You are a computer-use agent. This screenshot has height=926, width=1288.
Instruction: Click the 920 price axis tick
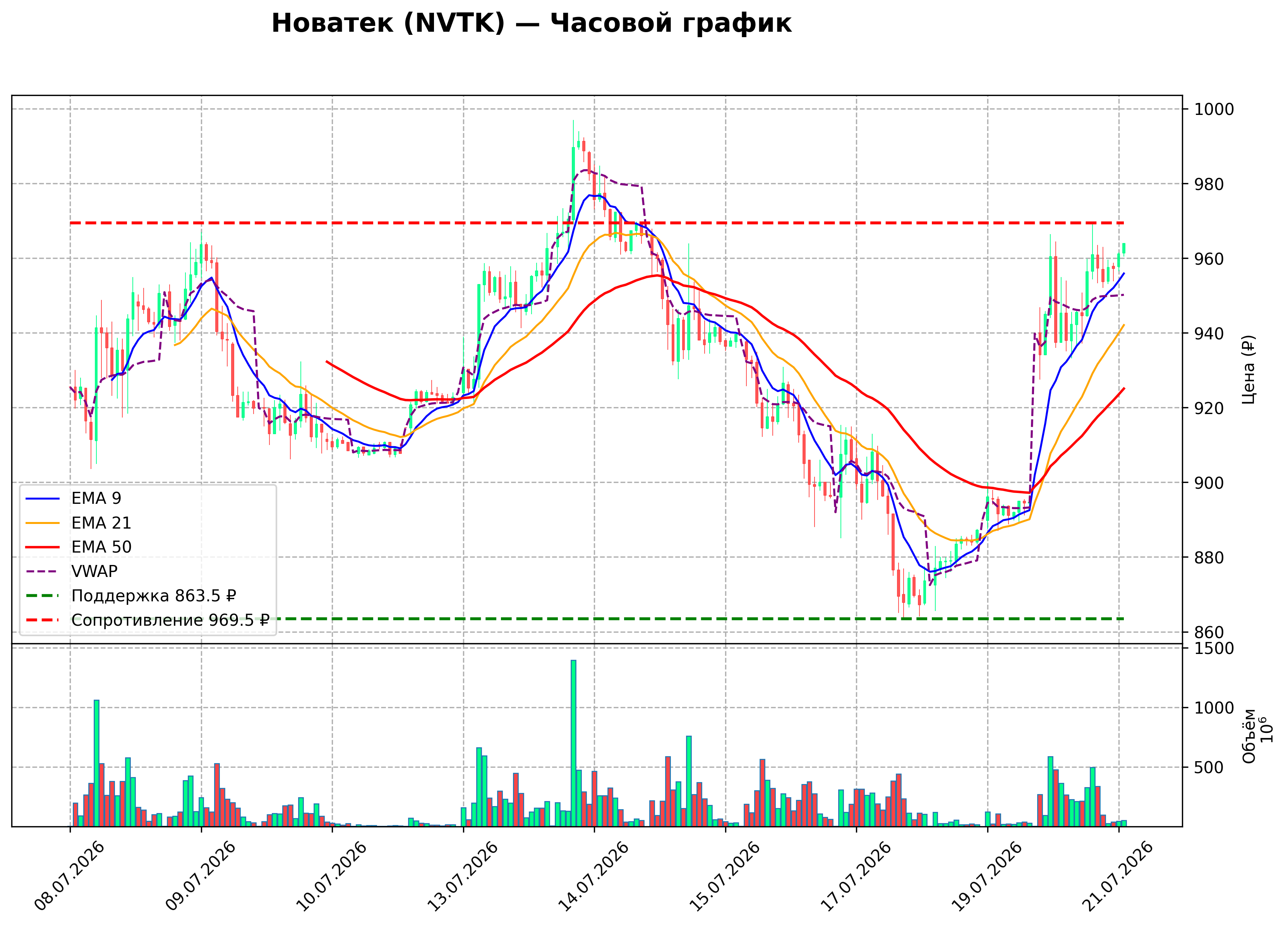tap(1209, 408)
